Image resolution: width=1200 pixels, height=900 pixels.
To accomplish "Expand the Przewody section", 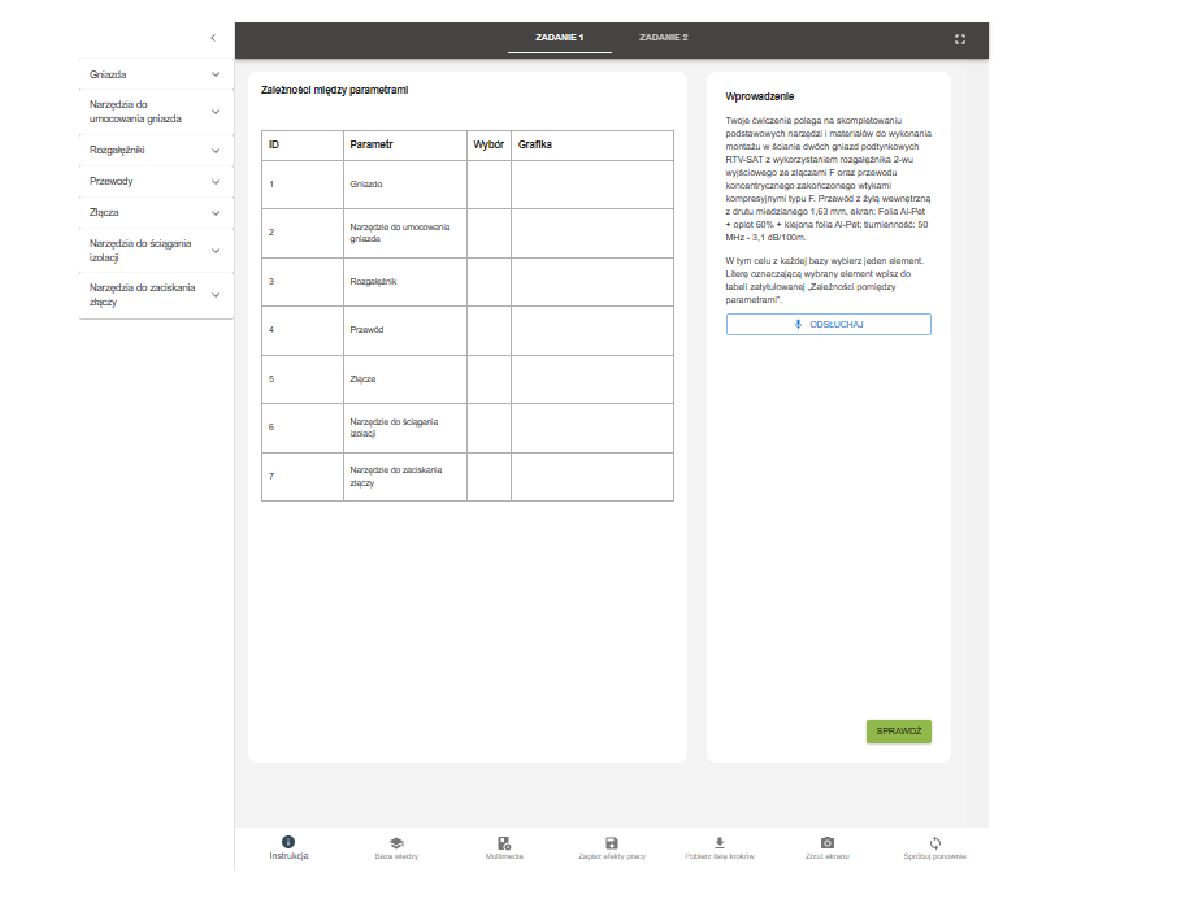I will coord(215,182).
